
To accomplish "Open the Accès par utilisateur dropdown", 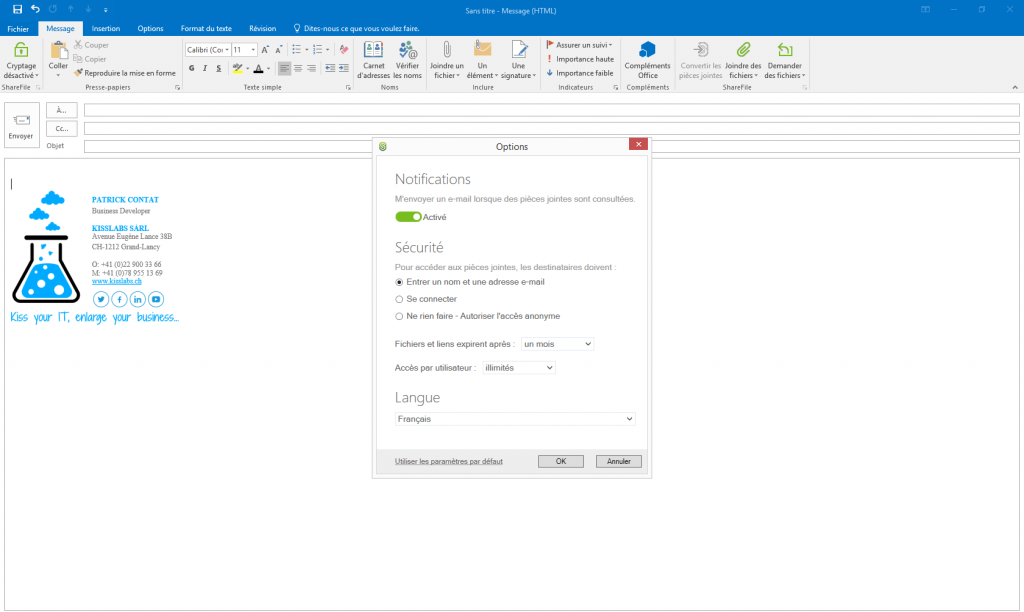I will pyautogui.click(x=518, y=367).
